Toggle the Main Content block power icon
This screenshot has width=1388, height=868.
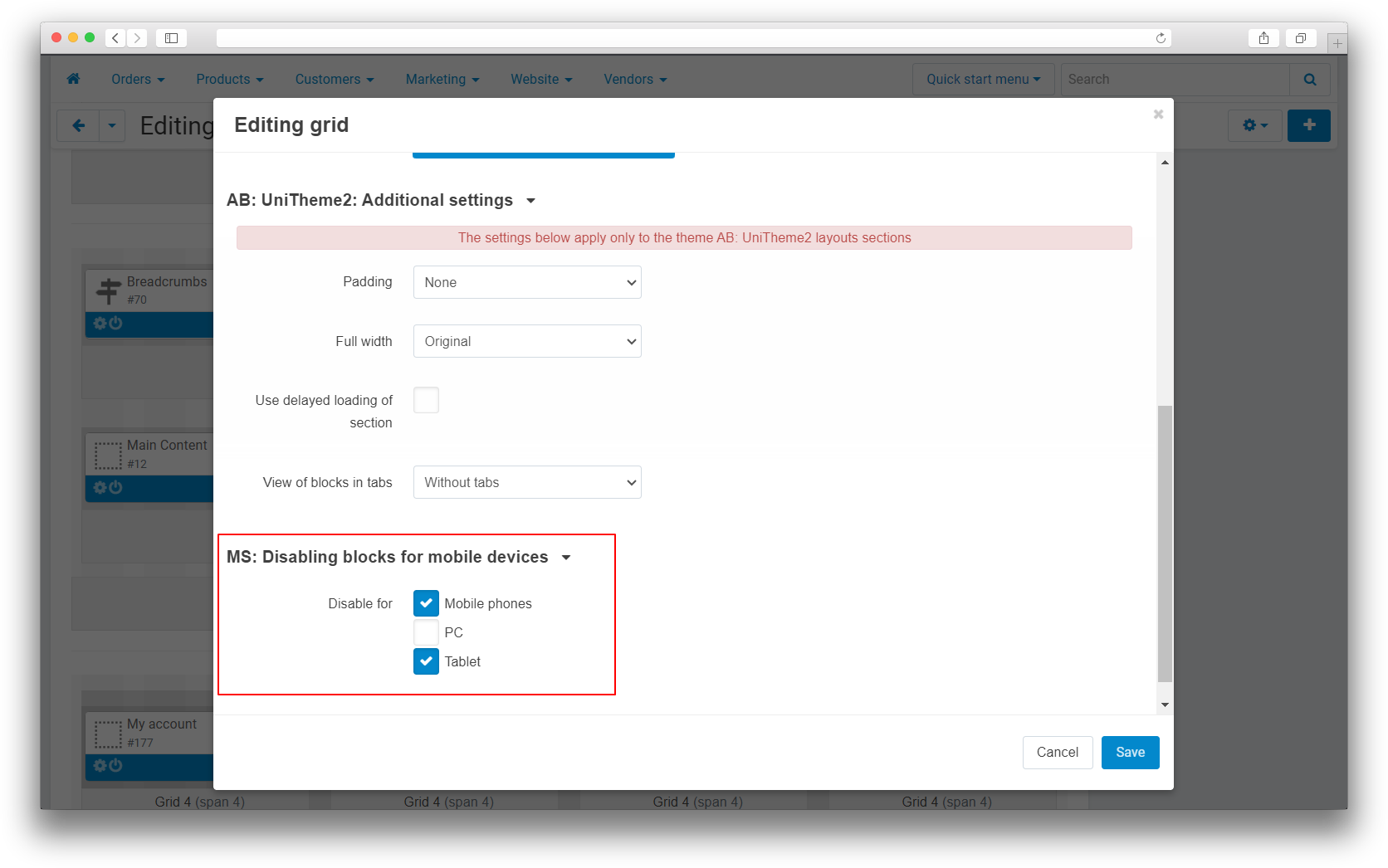click(x=115, y=488)
